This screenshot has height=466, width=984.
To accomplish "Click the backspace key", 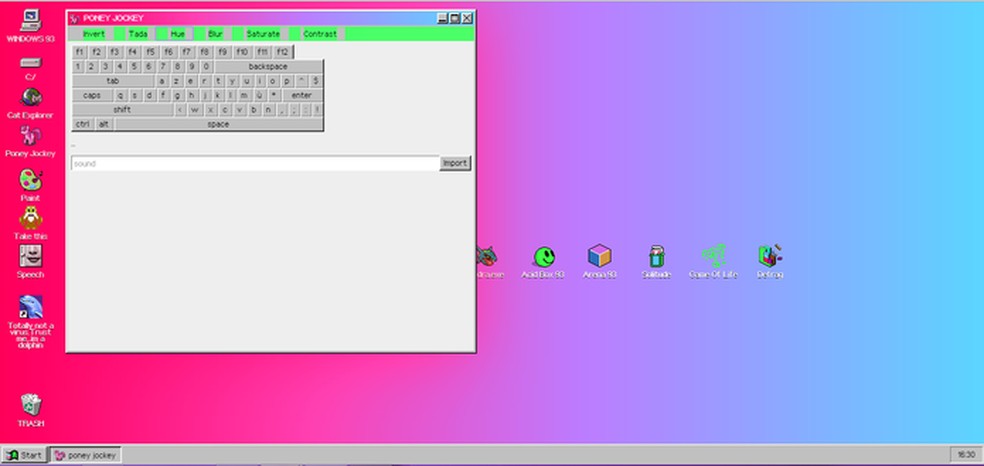I will pos(268,66).
